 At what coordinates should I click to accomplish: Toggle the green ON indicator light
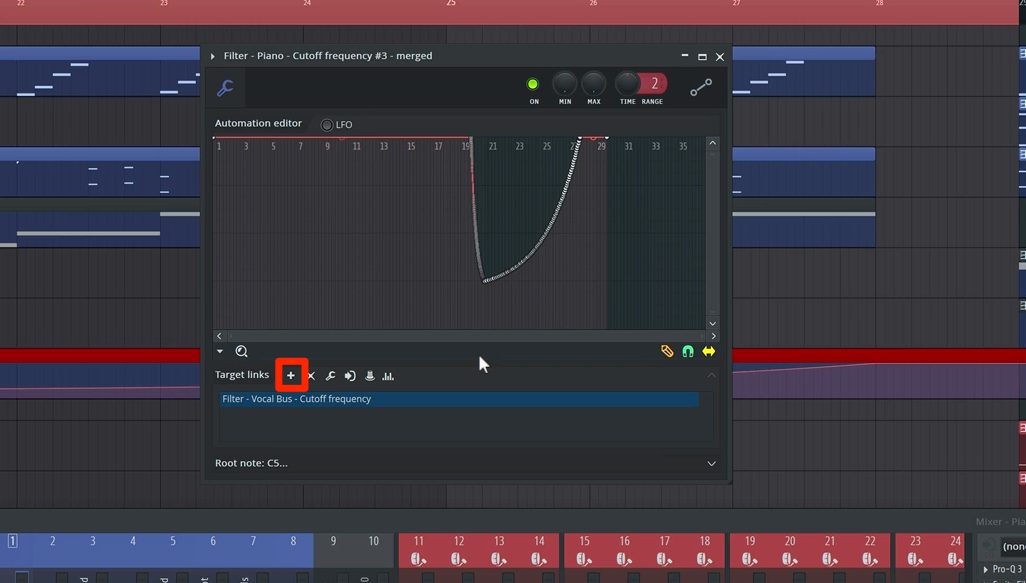(x=533, y=84)
